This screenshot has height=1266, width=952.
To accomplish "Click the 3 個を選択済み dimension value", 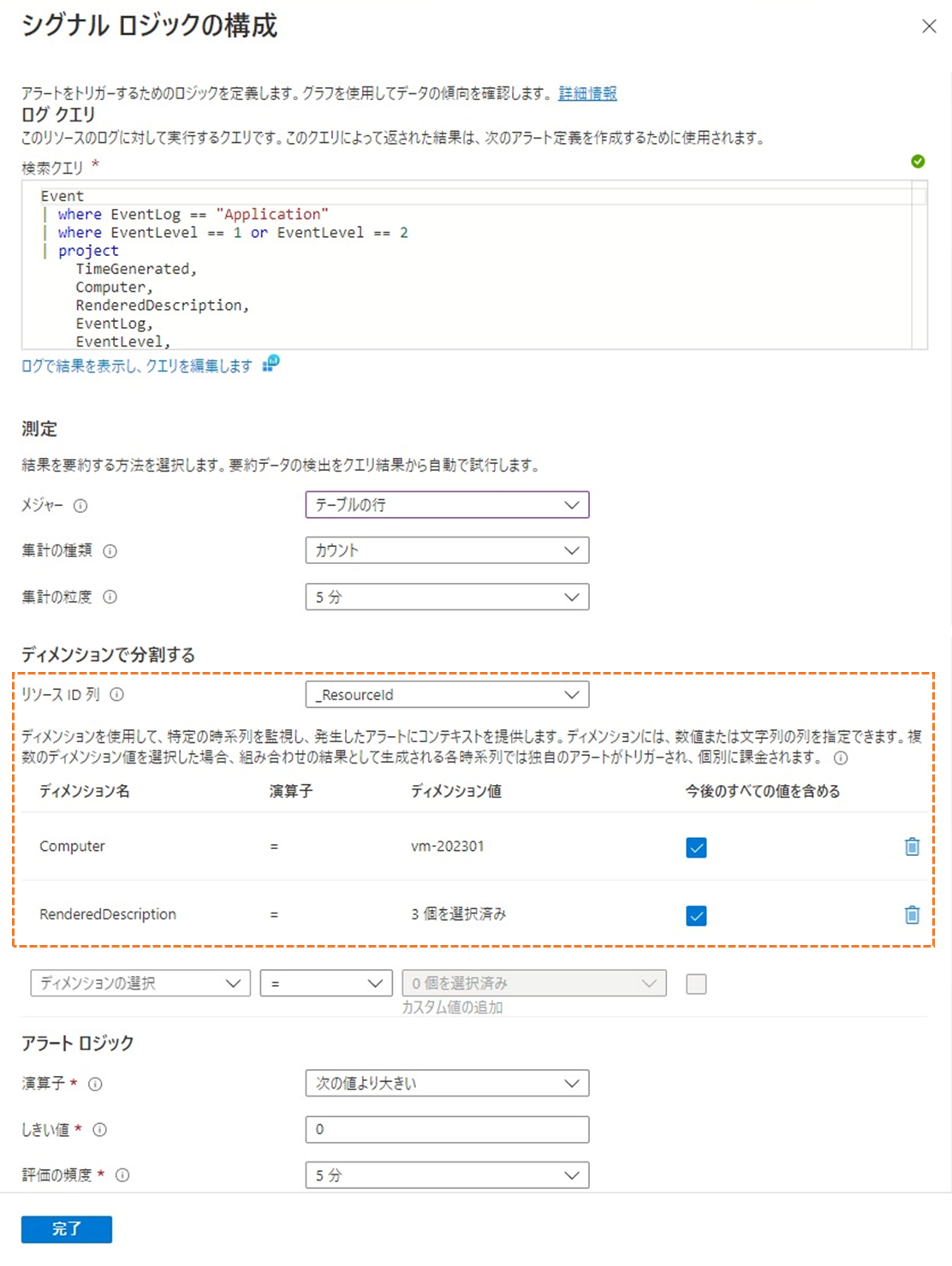I will [x=458, y=914].
